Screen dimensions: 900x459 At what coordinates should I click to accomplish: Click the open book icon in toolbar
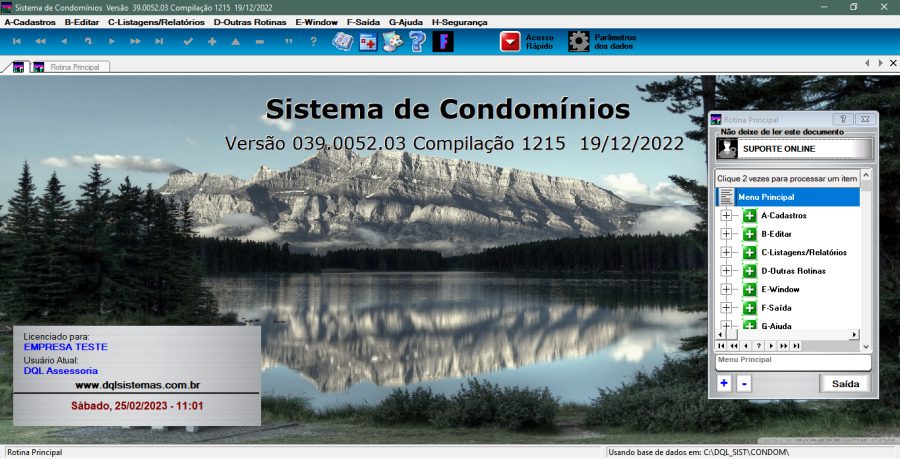[343, 42]
